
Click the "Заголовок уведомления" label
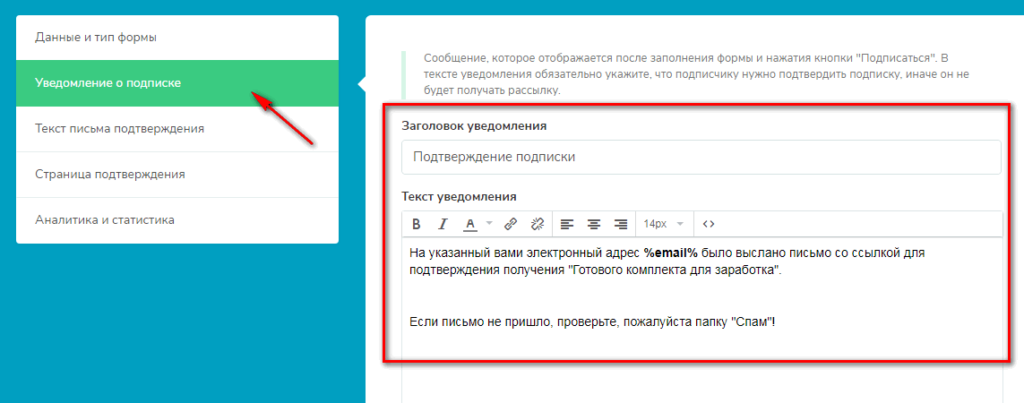tap(474, 126)
